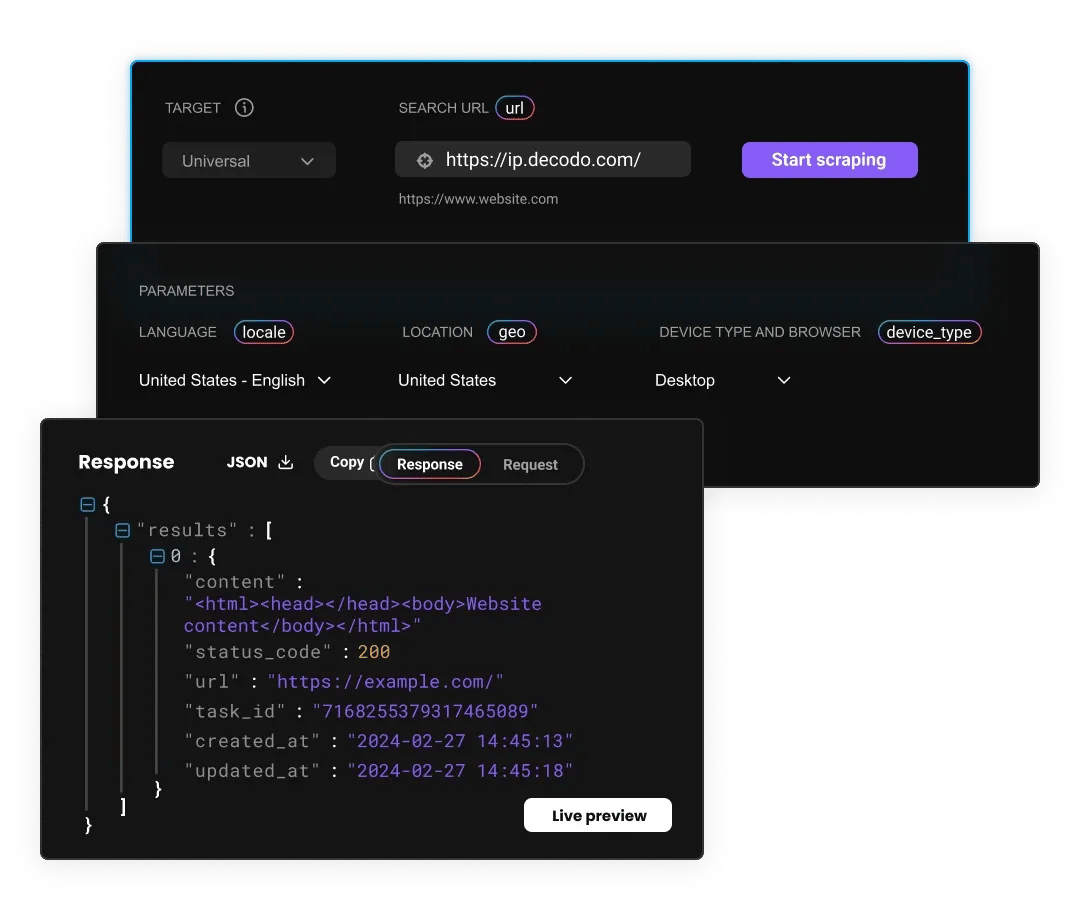The width and height of the screenshot is (1080, 920).
Task: Click the html content string value
Action: pyautogui.click(x=363, y=615)
